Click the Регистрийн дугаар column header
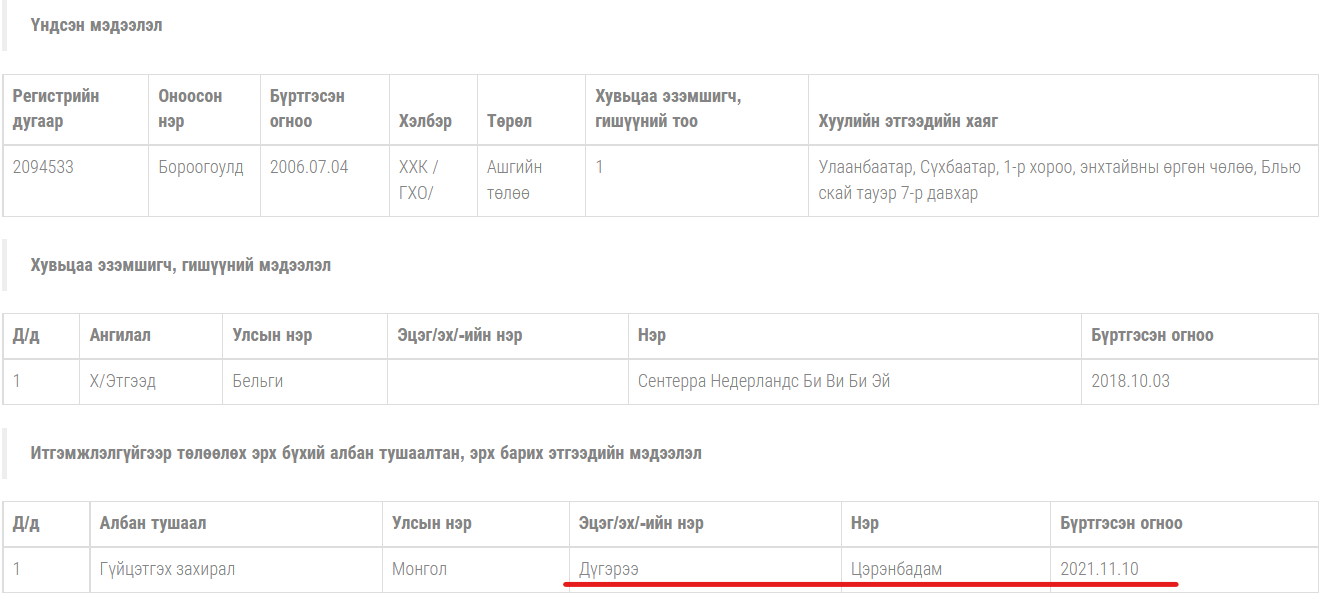Viewport: 1320px width, 595px height. tap(56, 108)
